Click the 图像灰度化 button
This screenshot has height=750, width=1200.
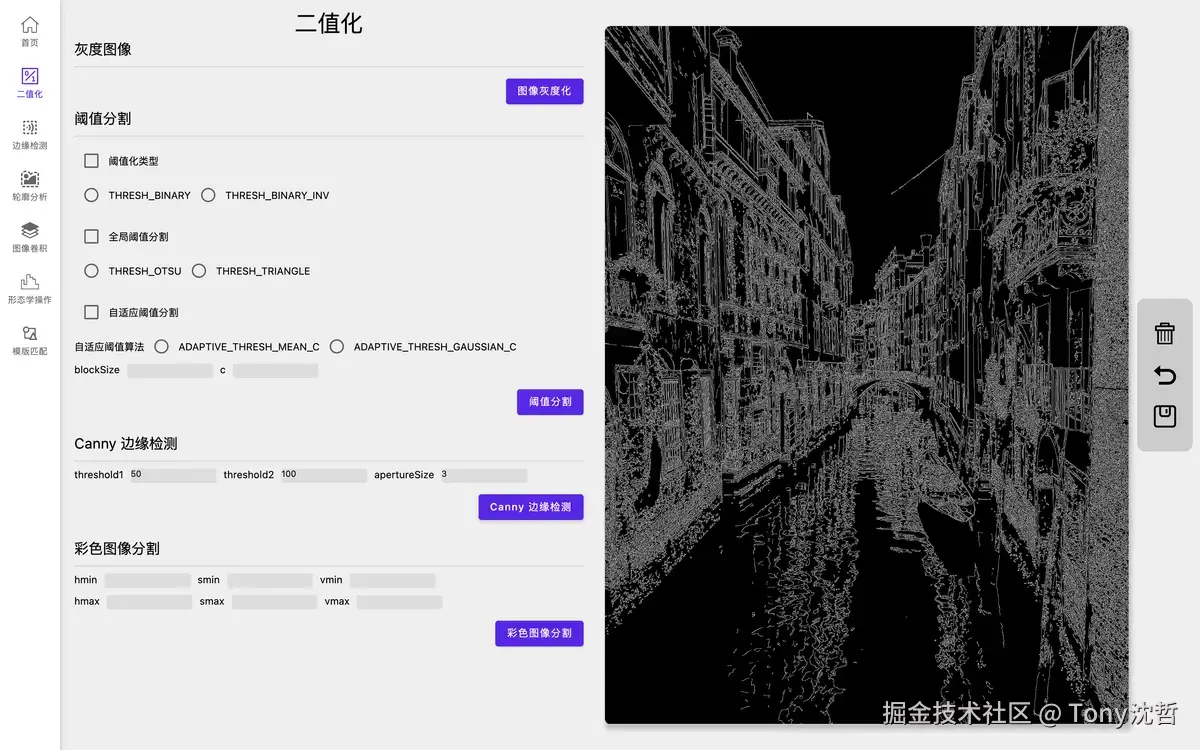pyautogui.click(x=544, y=91)
